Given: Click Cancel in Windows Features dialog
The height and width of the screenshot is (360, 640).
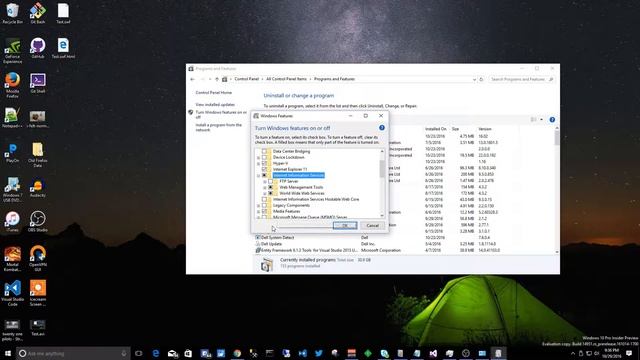Looking at the screenshot, I should 372,225.
